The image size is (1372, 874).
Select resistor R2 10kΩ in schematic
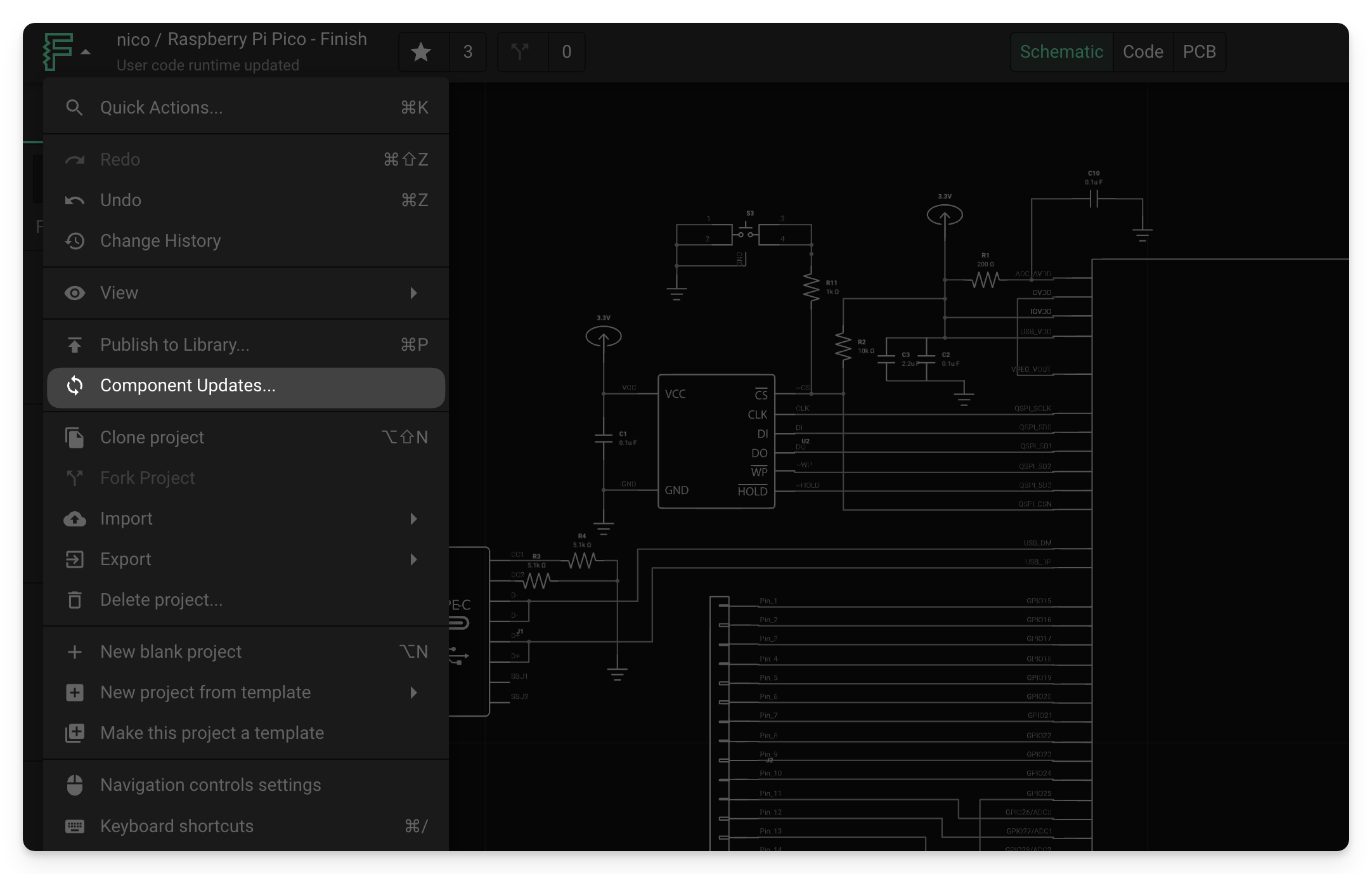[843, 346]
